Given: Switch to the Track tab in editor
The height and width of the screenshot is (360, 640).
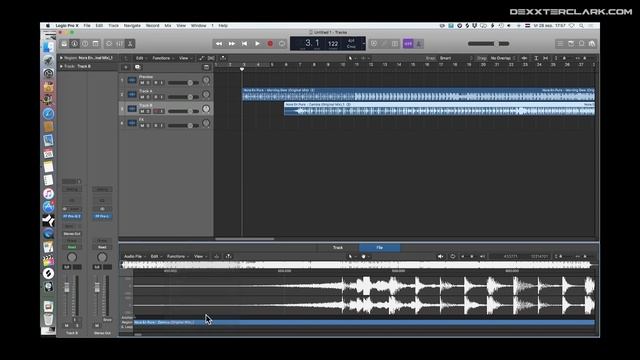Looking at the screenshot, I should [338, 248].
